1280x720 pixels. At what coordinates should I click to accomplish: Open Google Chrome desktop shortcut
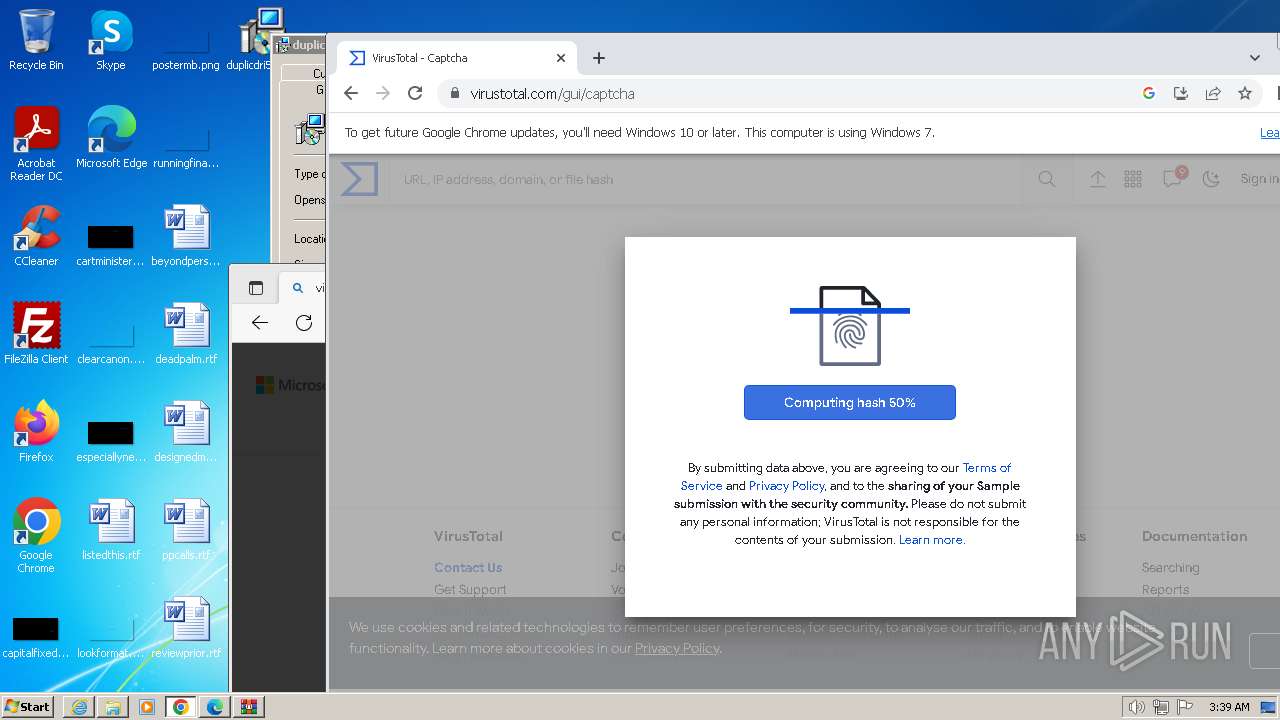[x=36, y=536]
